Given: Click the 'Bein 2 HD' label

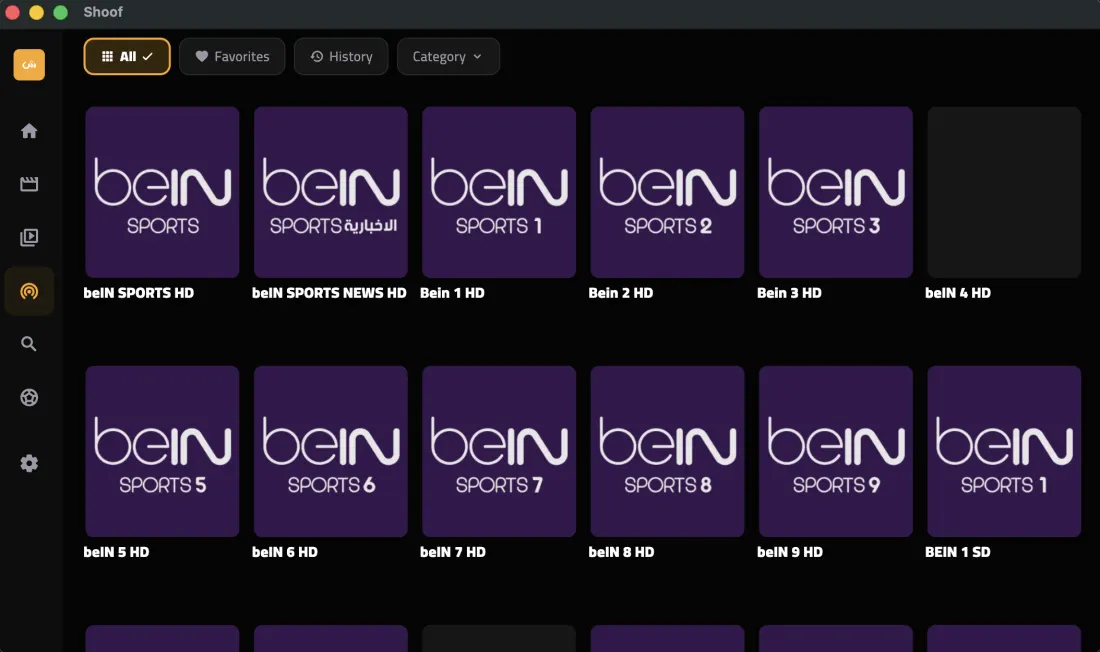Looking at the screenshot, I should pos(621,293).
